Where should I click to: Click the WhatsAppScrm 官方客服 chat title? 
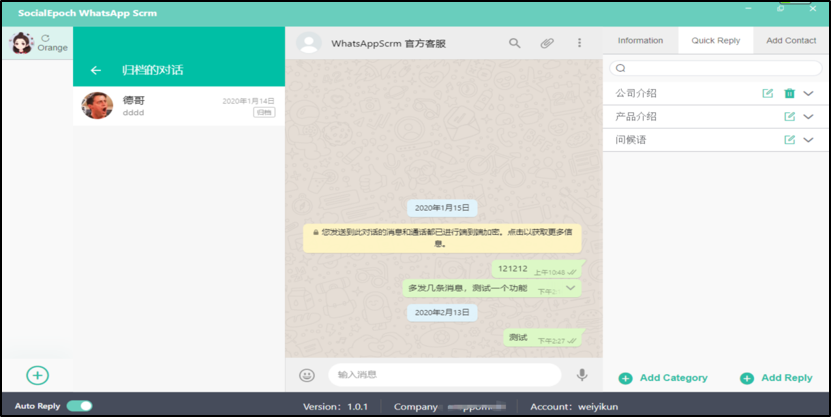[x=388, y=43]
